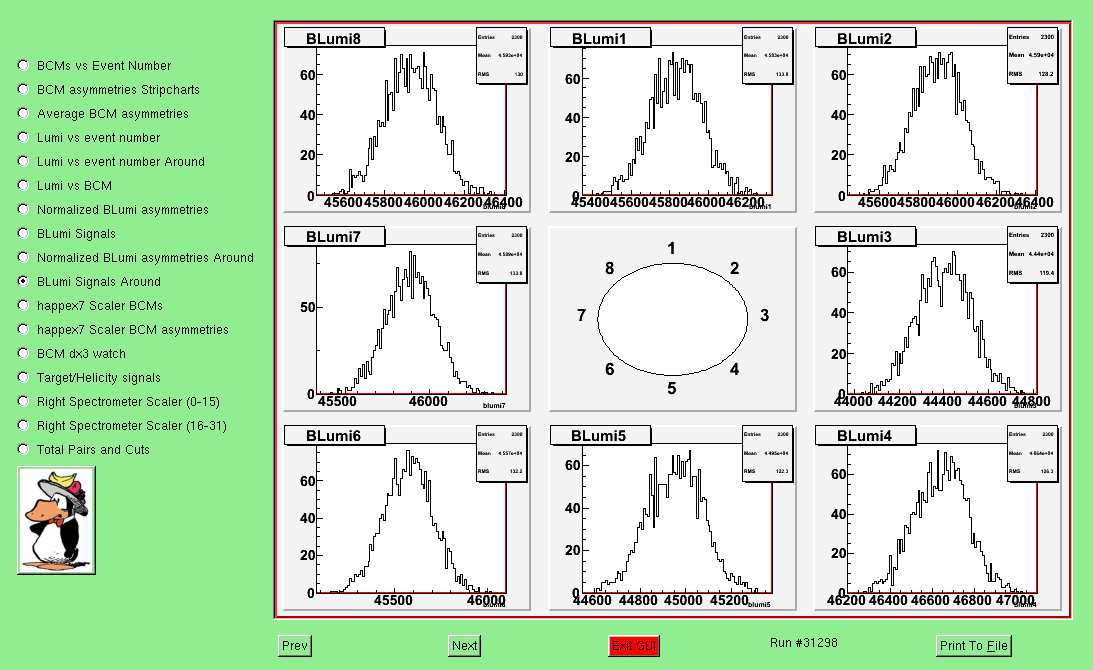Click the BLumi3 statistics box

click(x=1032, y=254)
